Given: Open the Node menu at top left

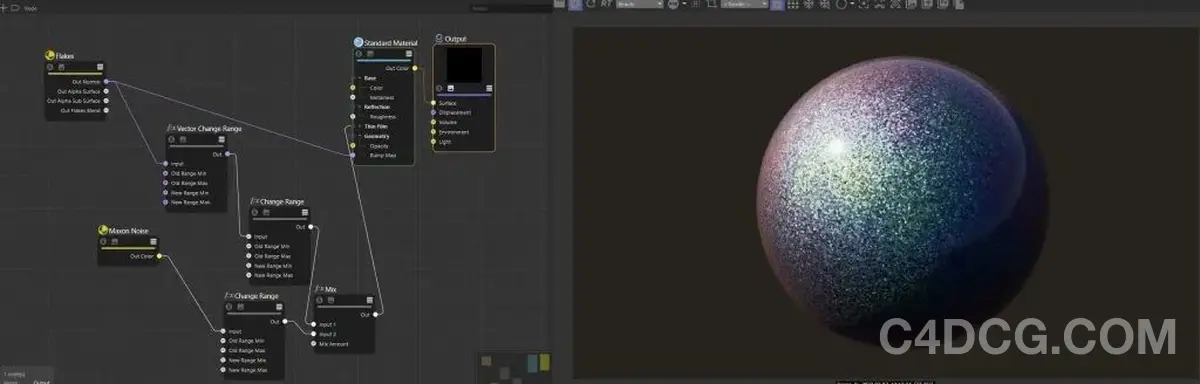Looking at the screenshot, I should [30, 7].
